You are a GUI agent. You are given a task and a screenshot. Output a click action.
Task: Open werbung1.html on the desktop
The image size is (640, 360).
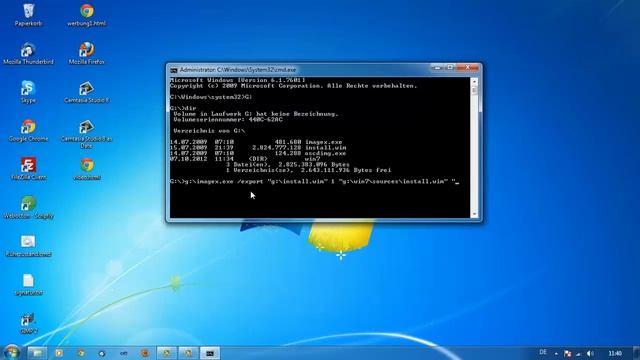87,15
